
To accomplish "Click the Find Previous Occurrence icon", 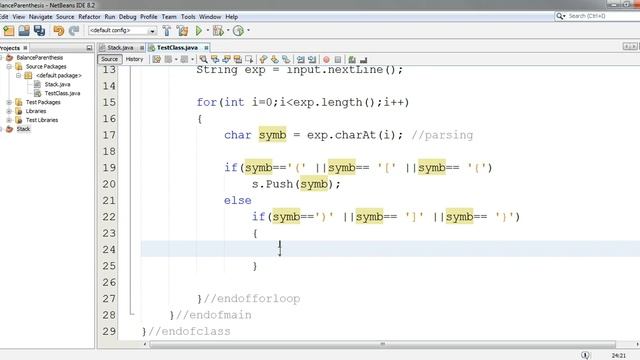I will tap(215, 60).
